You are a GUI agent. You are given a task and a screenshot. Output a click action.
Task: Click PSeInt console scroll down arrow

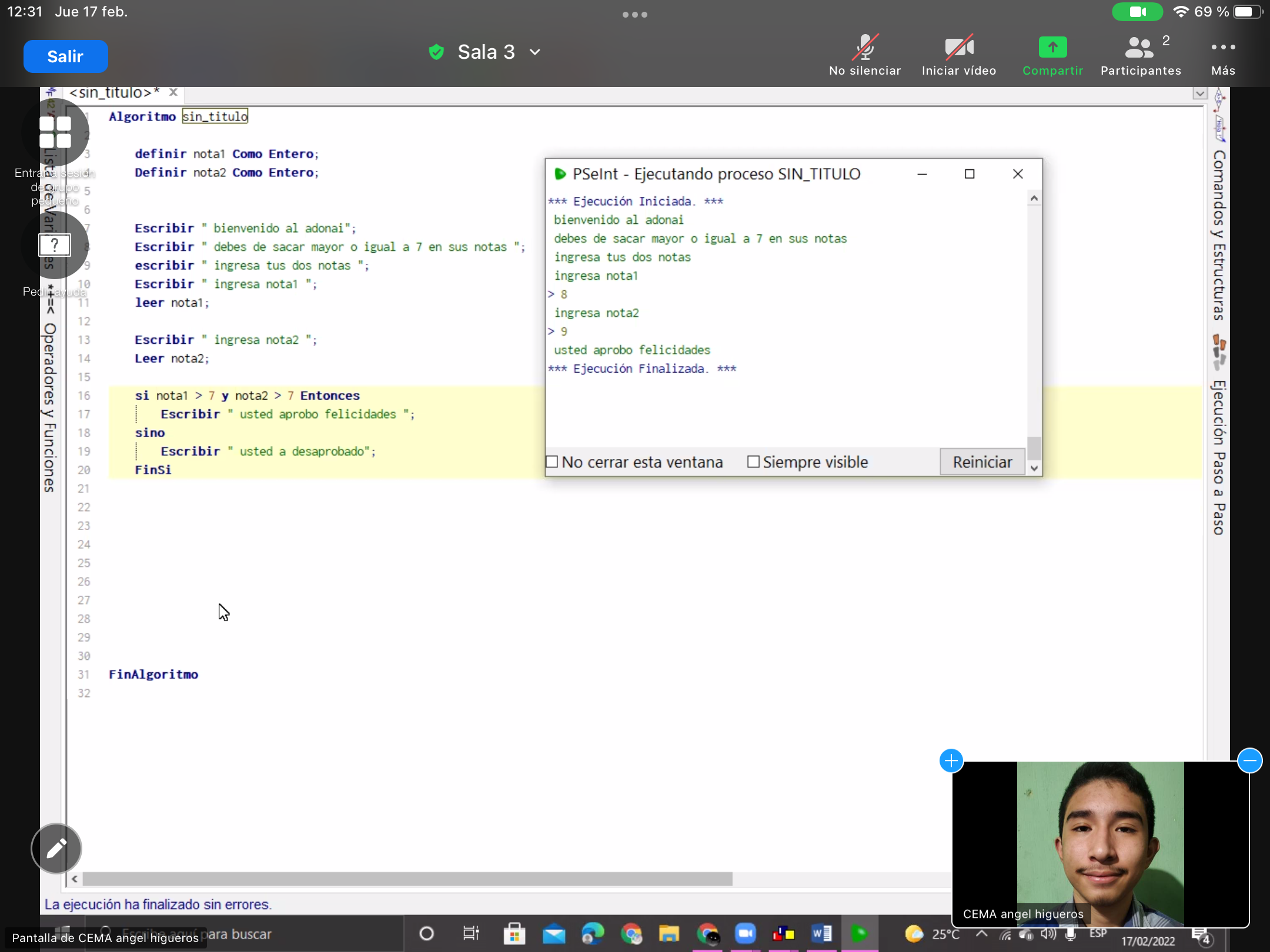1034,468
